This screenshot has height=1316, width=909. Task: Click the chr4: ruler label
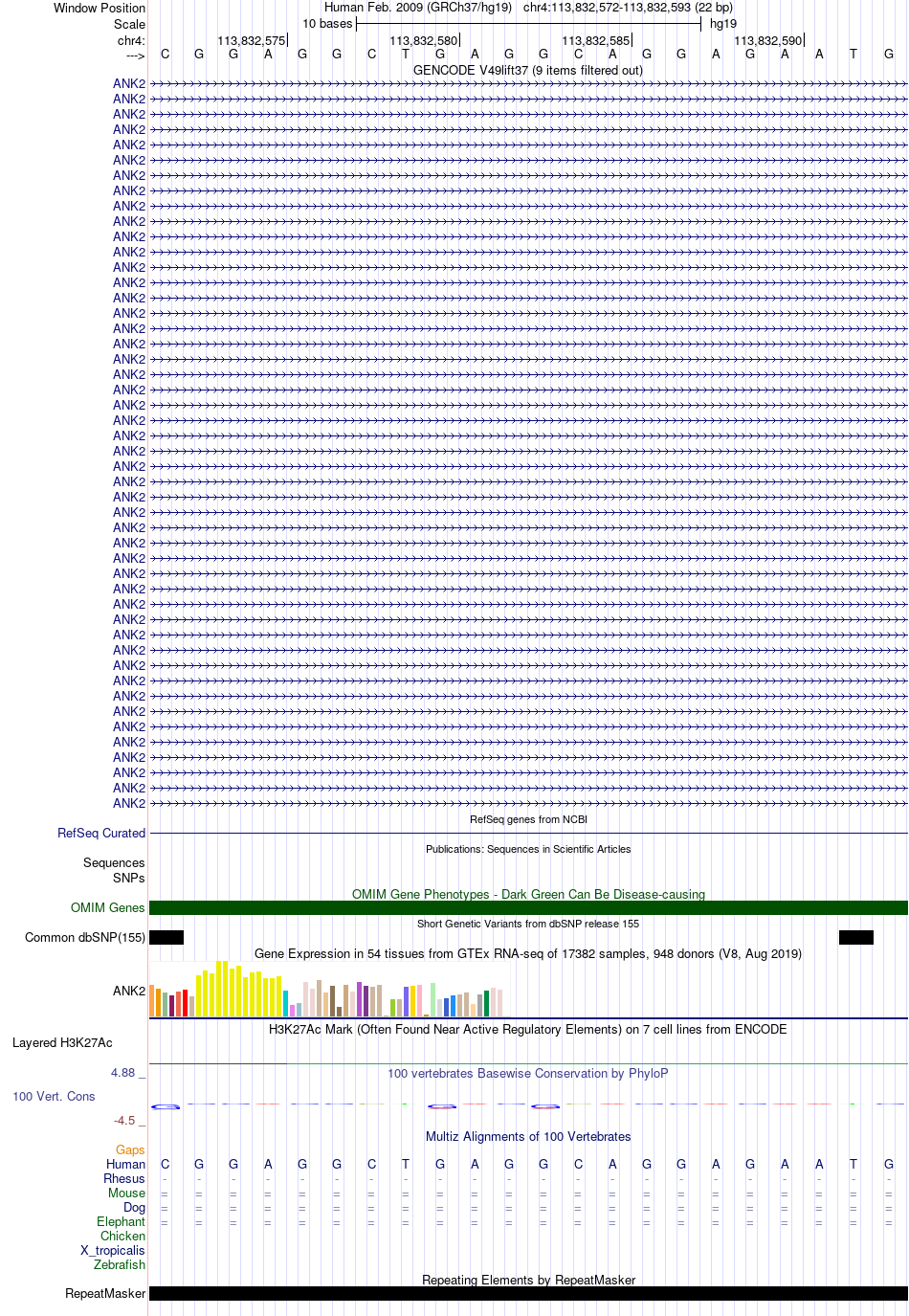point(131,41)
